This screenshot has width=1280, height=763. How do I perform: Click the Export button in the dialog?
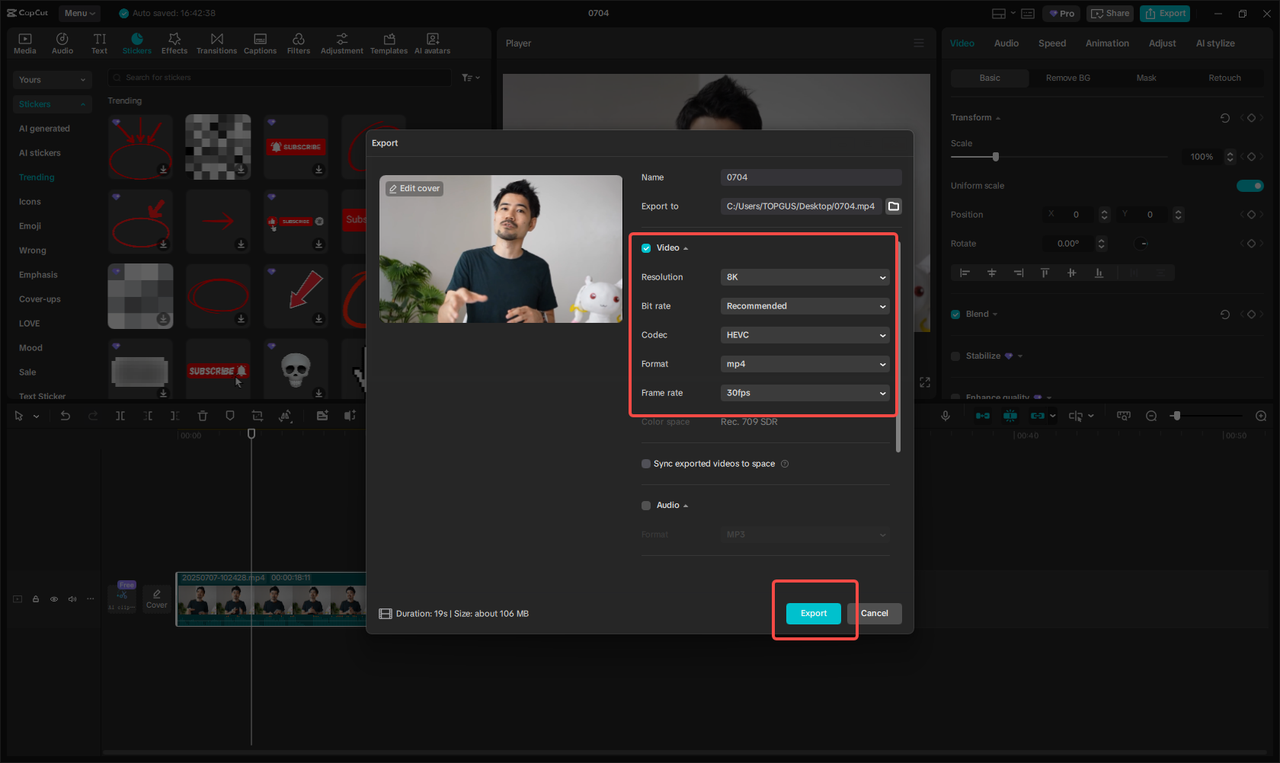pos(813,613)
